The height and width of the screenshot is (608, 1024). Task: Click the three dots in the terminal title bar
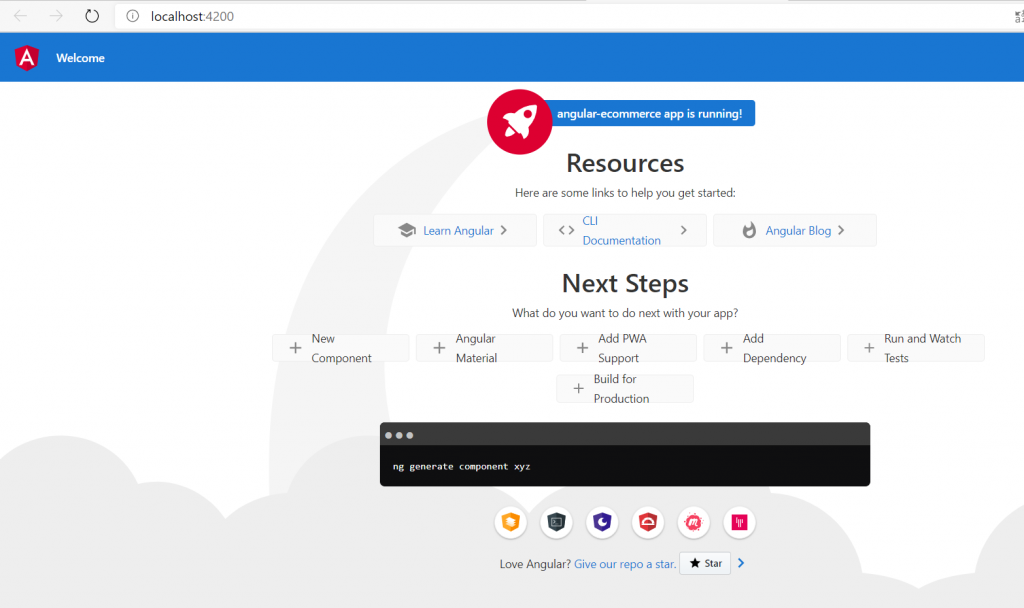pos(399,435)
